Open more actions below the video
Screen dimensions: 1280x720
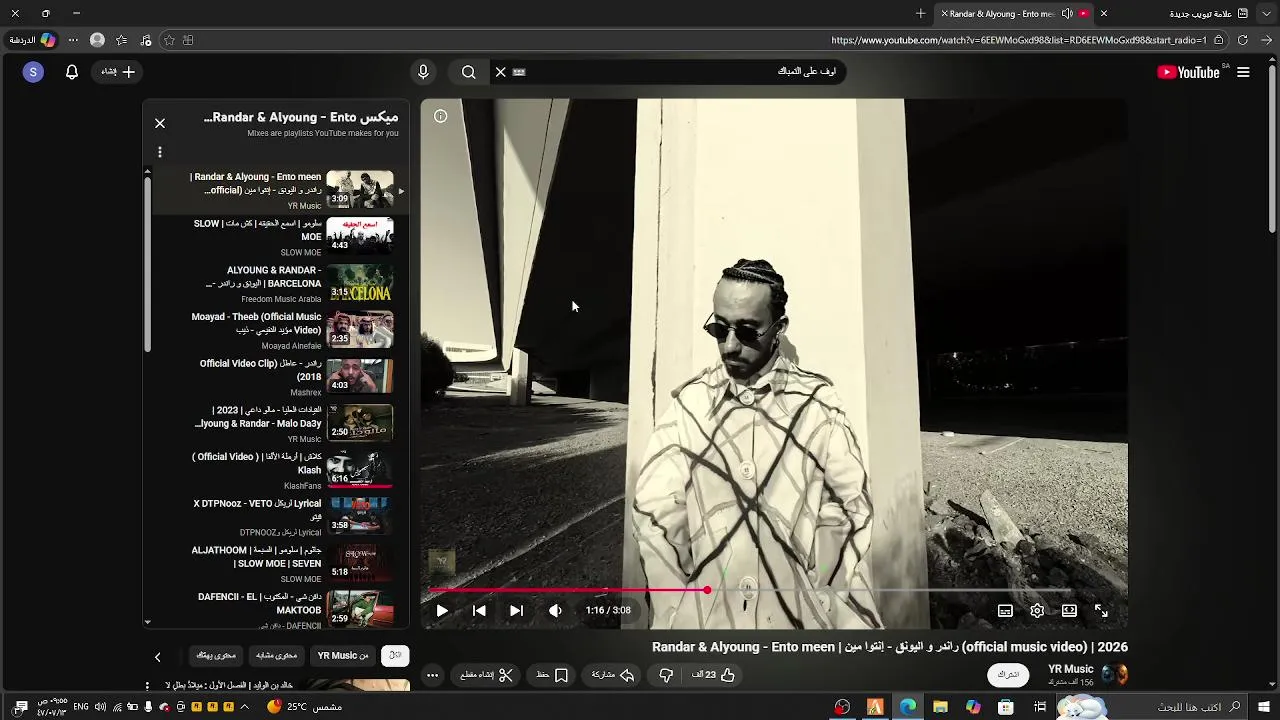pyautogui.click(x=432, y=675)
